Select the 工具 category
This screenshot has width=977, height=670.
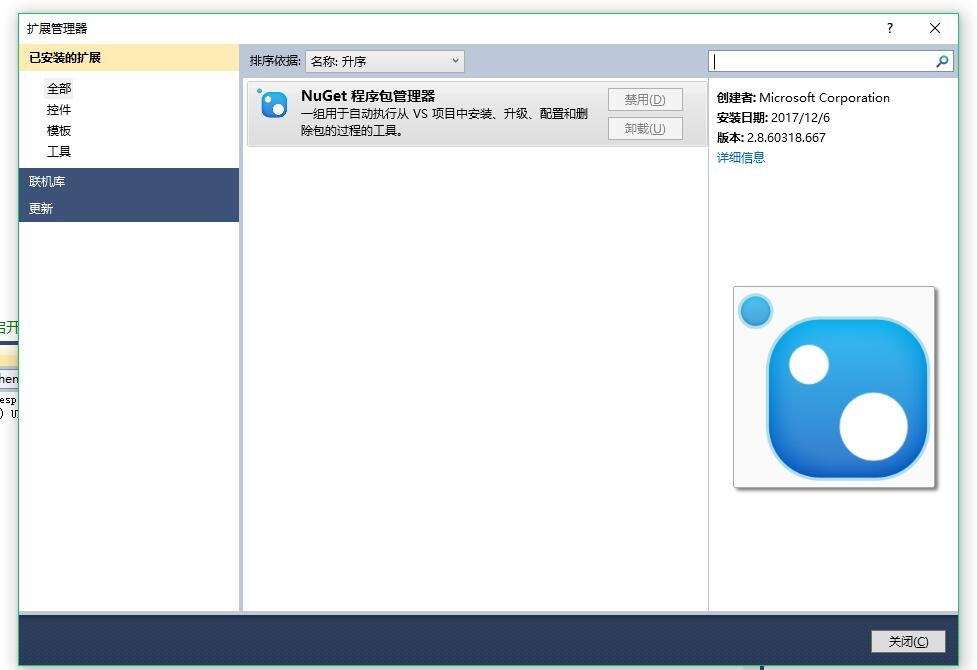click(x=59, y=151)
